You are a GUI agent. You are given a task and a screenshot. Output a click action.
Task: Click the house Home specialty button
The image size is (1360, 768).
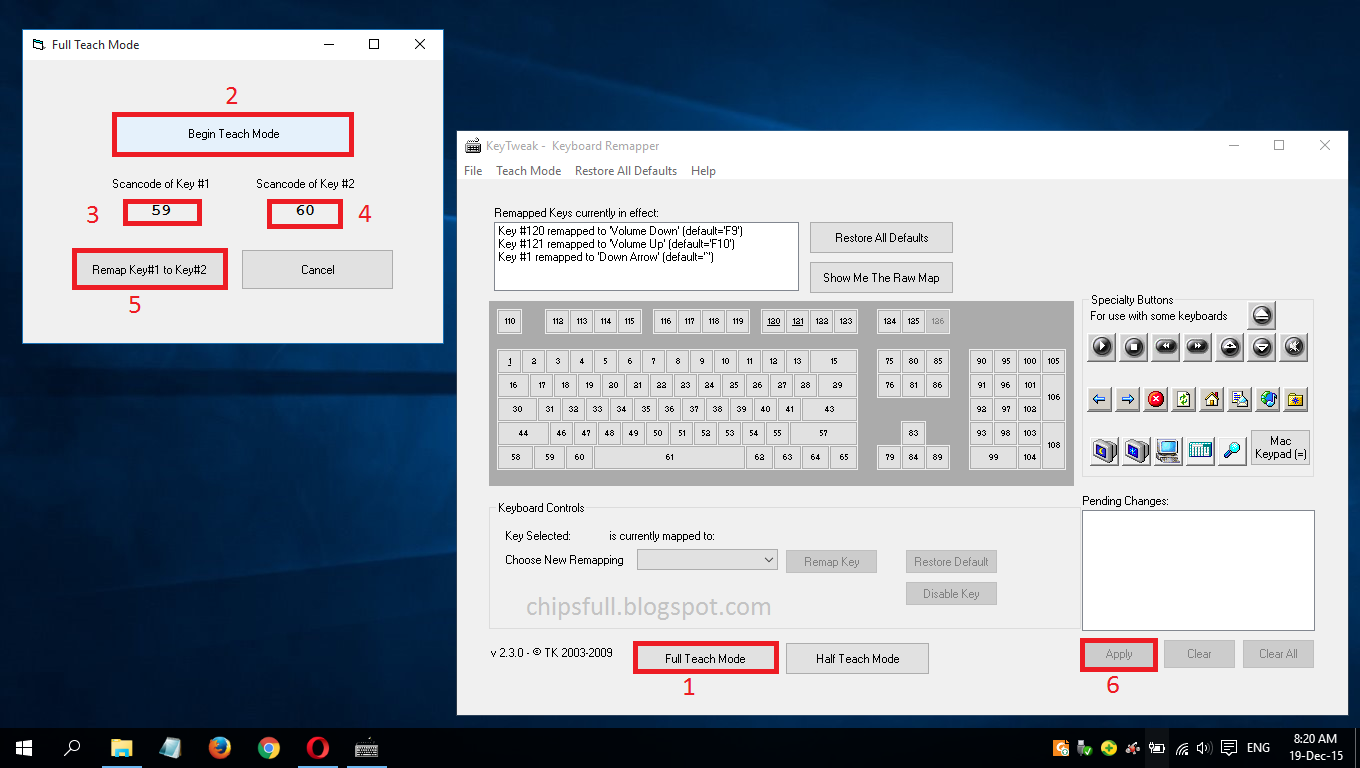tap(1212, 399)
